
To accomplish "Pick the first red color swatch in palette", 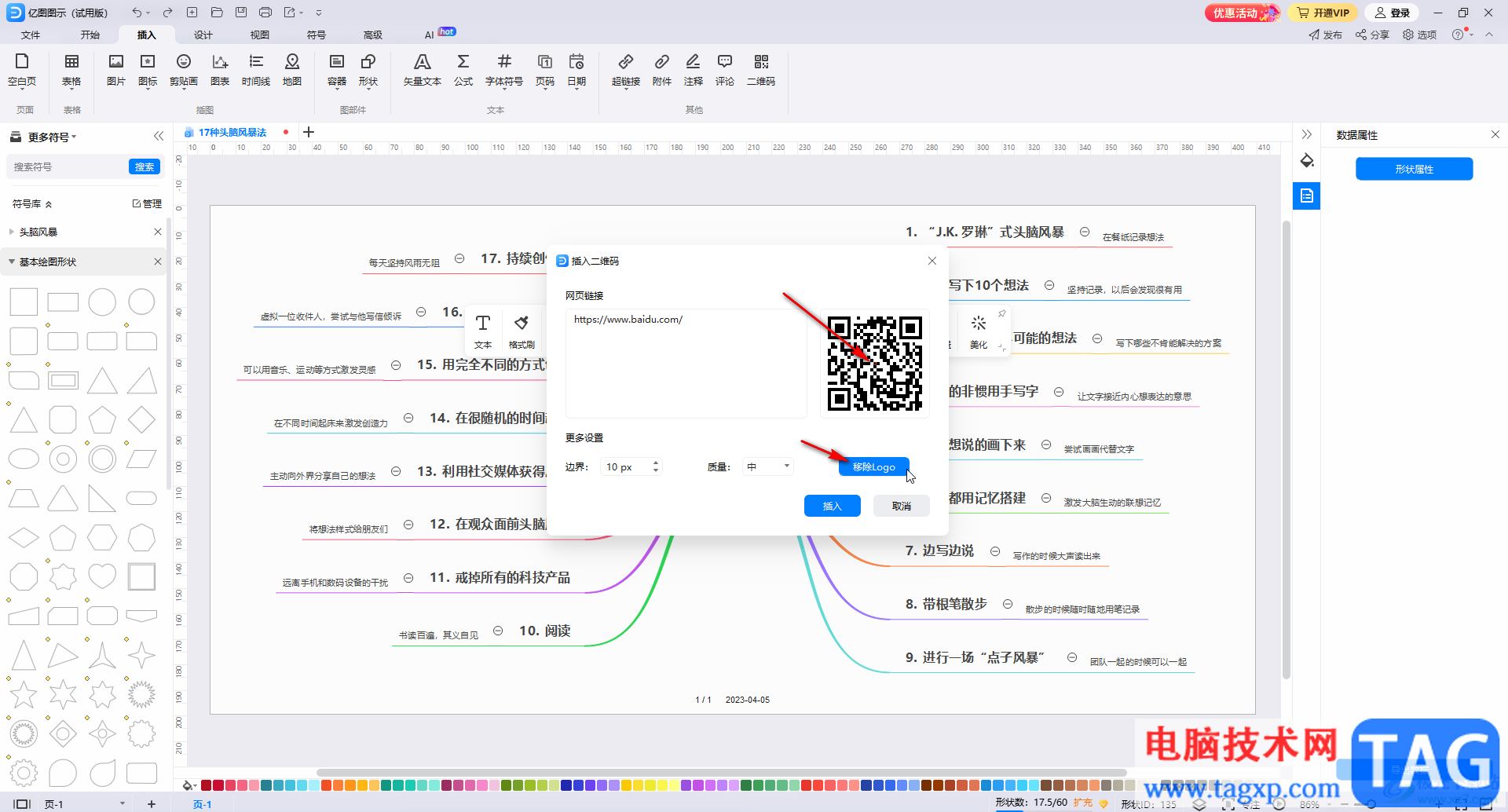I will [206, 785].
